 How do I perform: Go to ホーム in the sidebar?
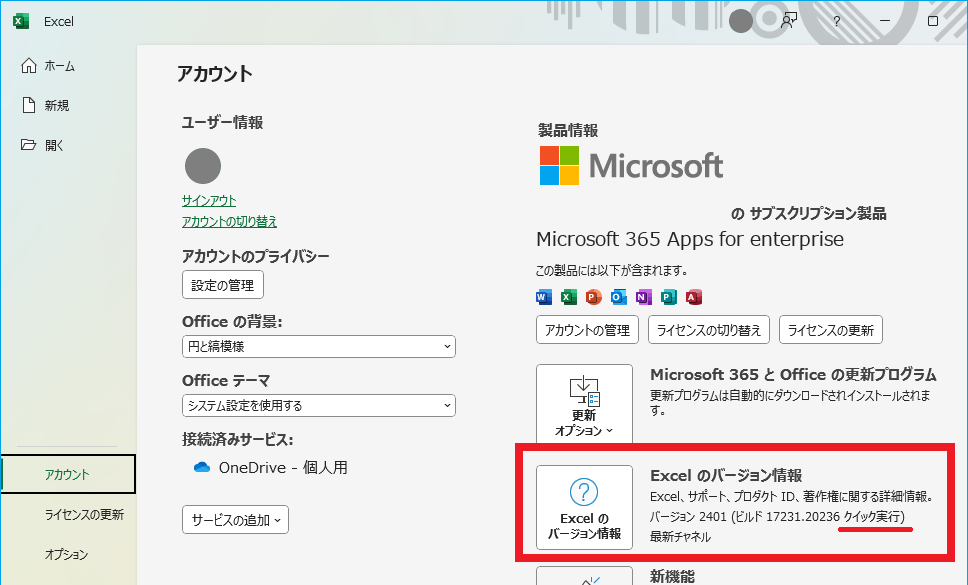(60, 66)
